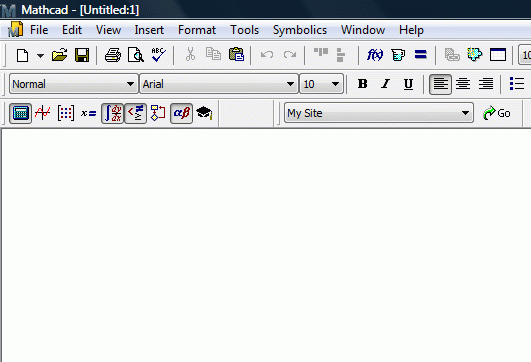Redo the last undone action

coord(290,55)
